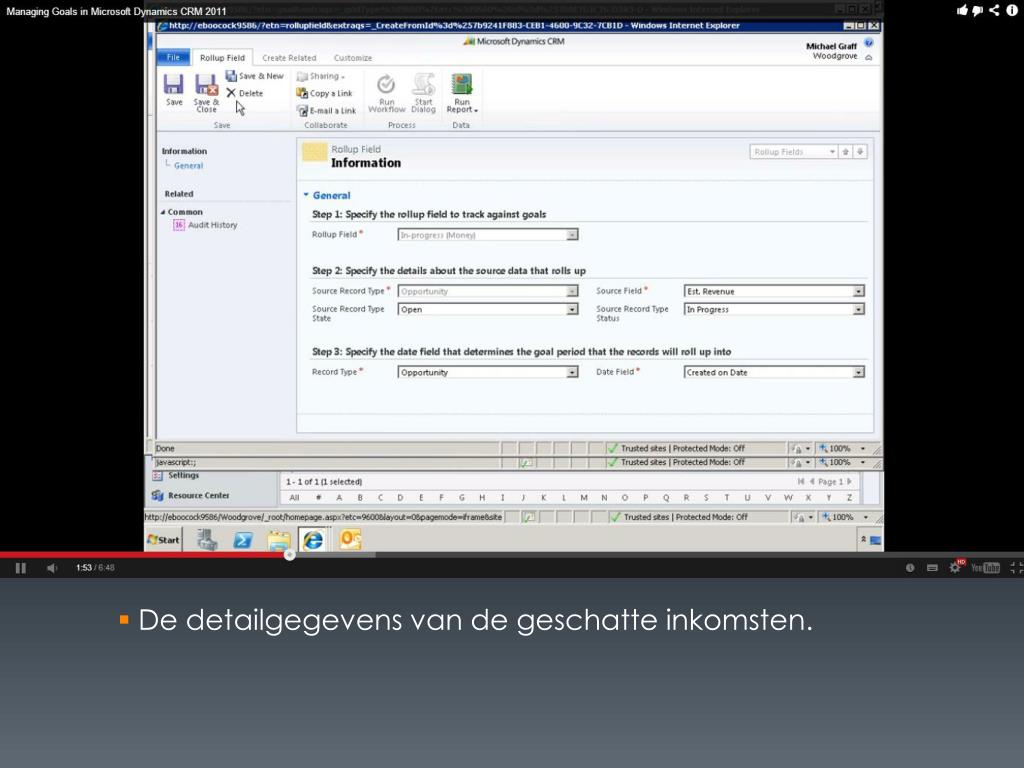This screenshot has height=768, width=1024.
Task: Click the Save & Close icon
Action: point(206,92)
